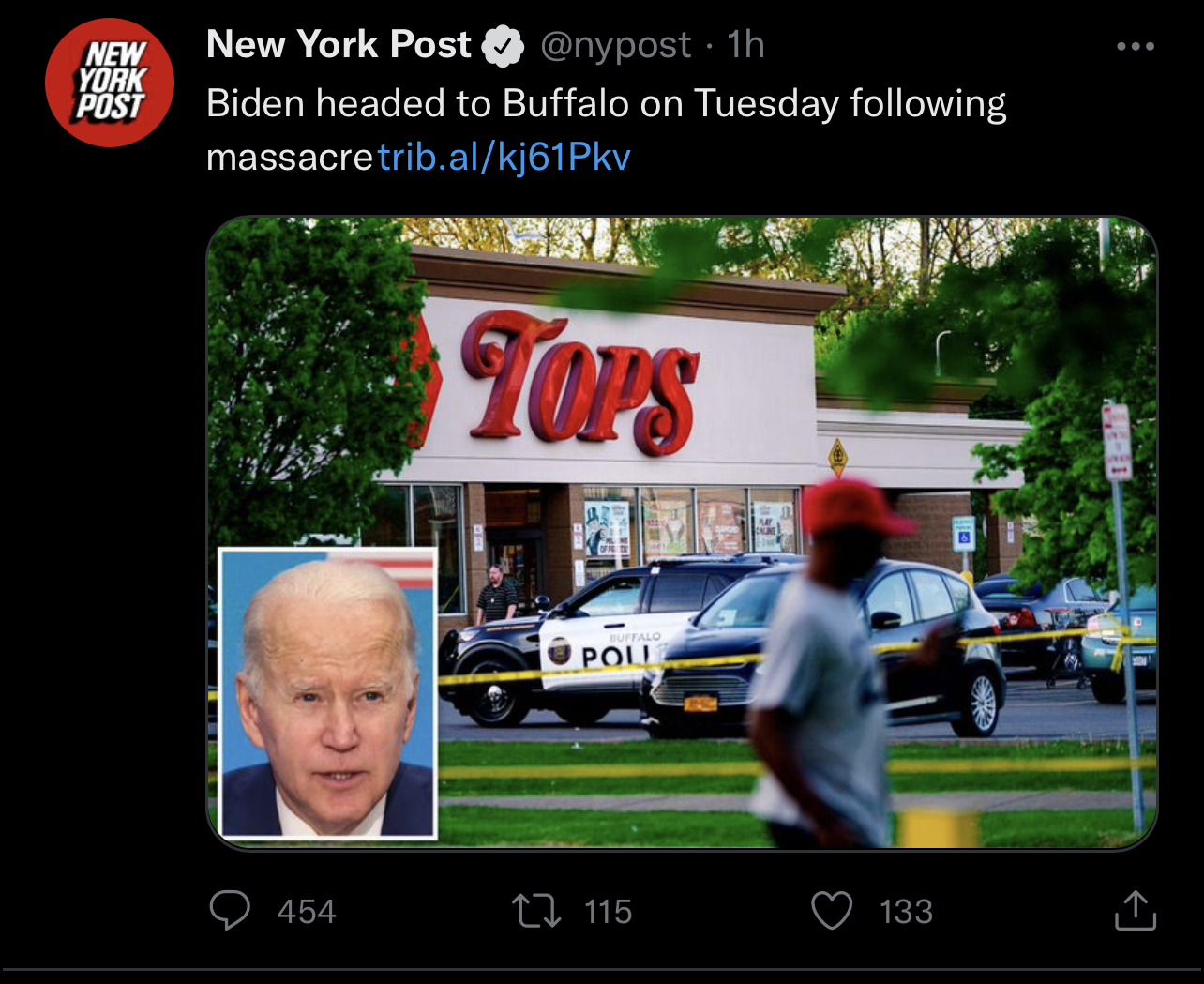Screen dimensions: 1204x984
Task: Open the Biden portrait inset in the photo
Action: pyautogui.click(x=328, y=693)
